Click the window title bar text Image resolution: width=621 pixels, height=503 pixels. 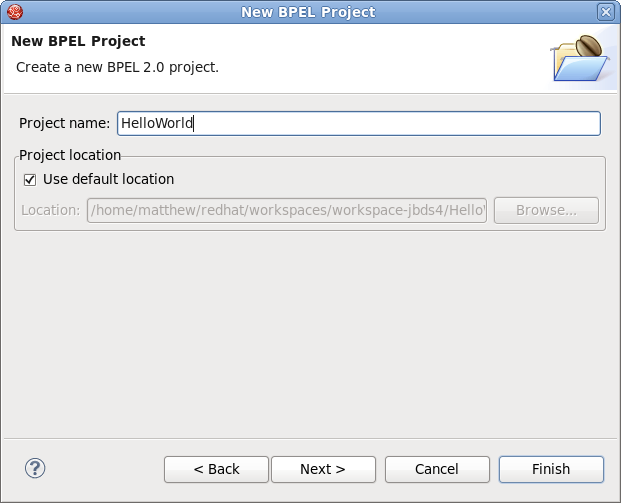point(308,12)
